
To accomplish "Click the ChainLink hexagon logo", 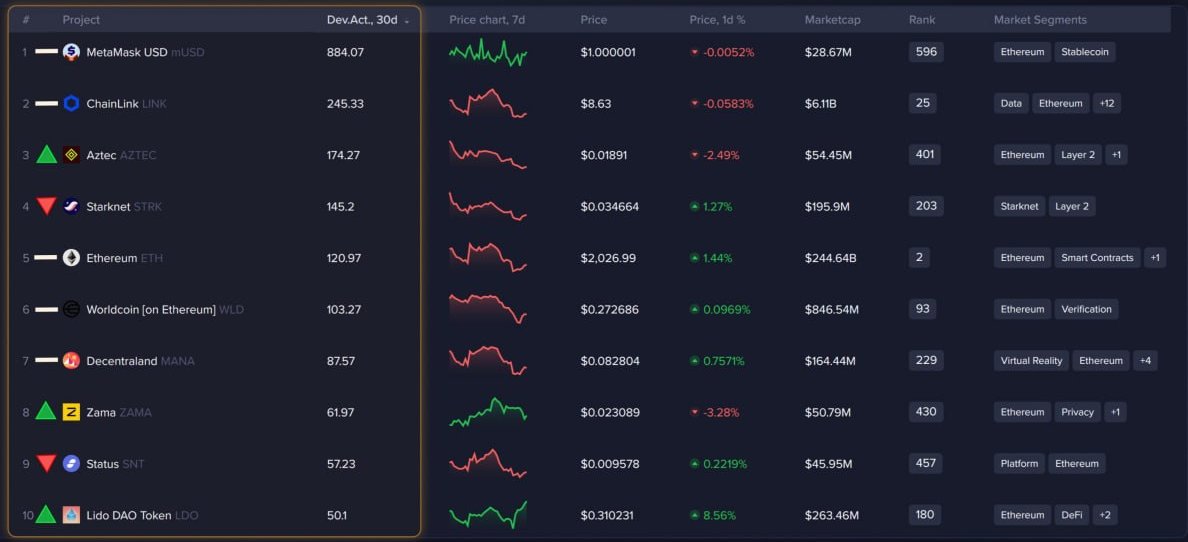I will click(71, 104).
